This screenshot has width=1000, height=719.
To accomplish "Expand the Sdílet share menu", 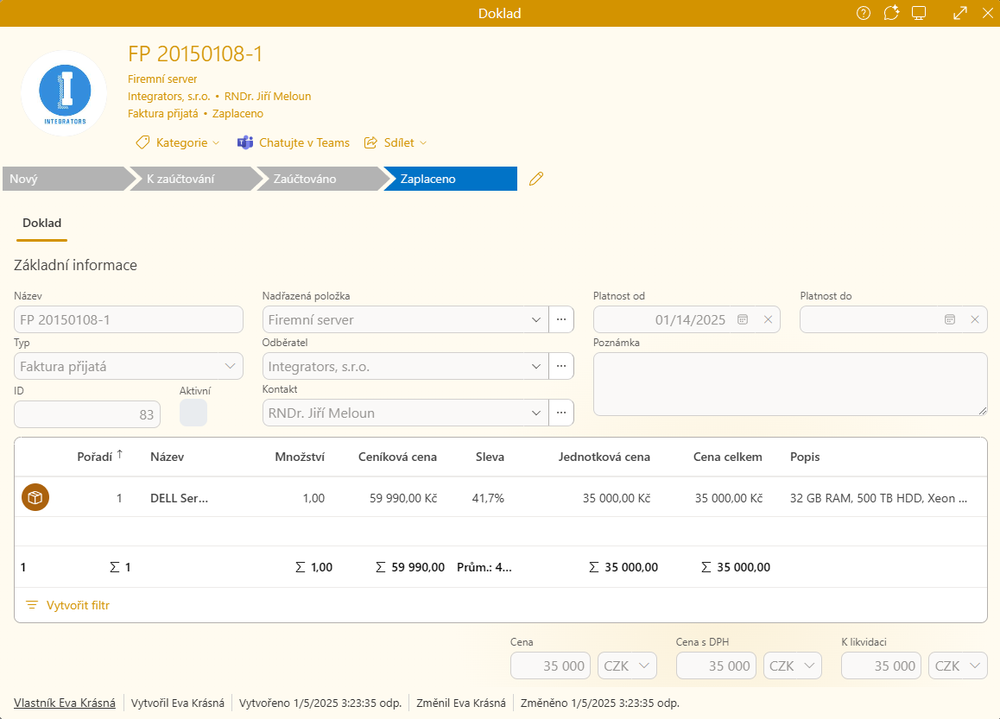I will [396, 143].
